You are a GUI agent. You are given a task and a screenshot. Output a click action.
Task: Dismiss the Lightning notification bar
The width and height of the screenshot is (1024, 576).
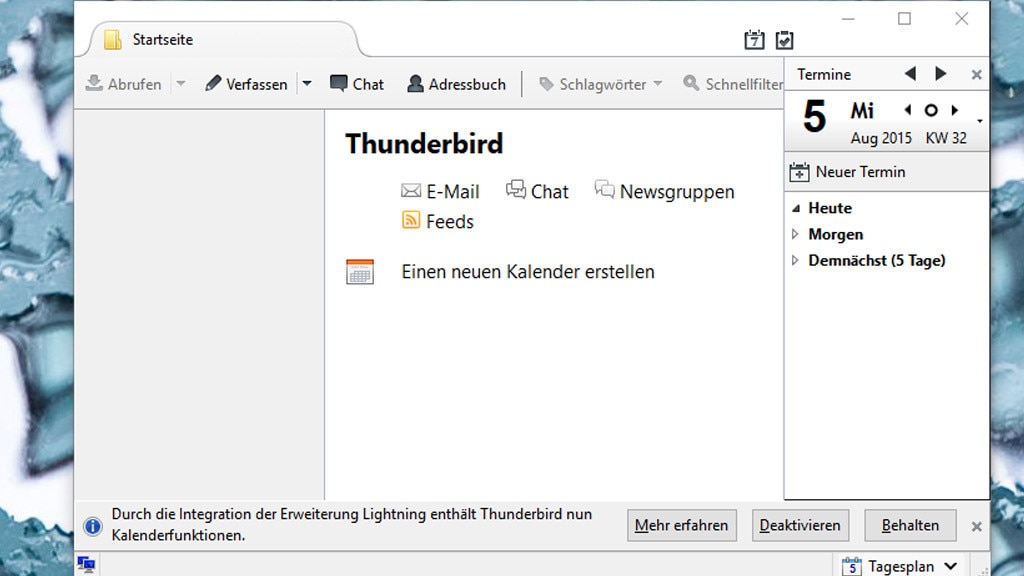(976, 526)
